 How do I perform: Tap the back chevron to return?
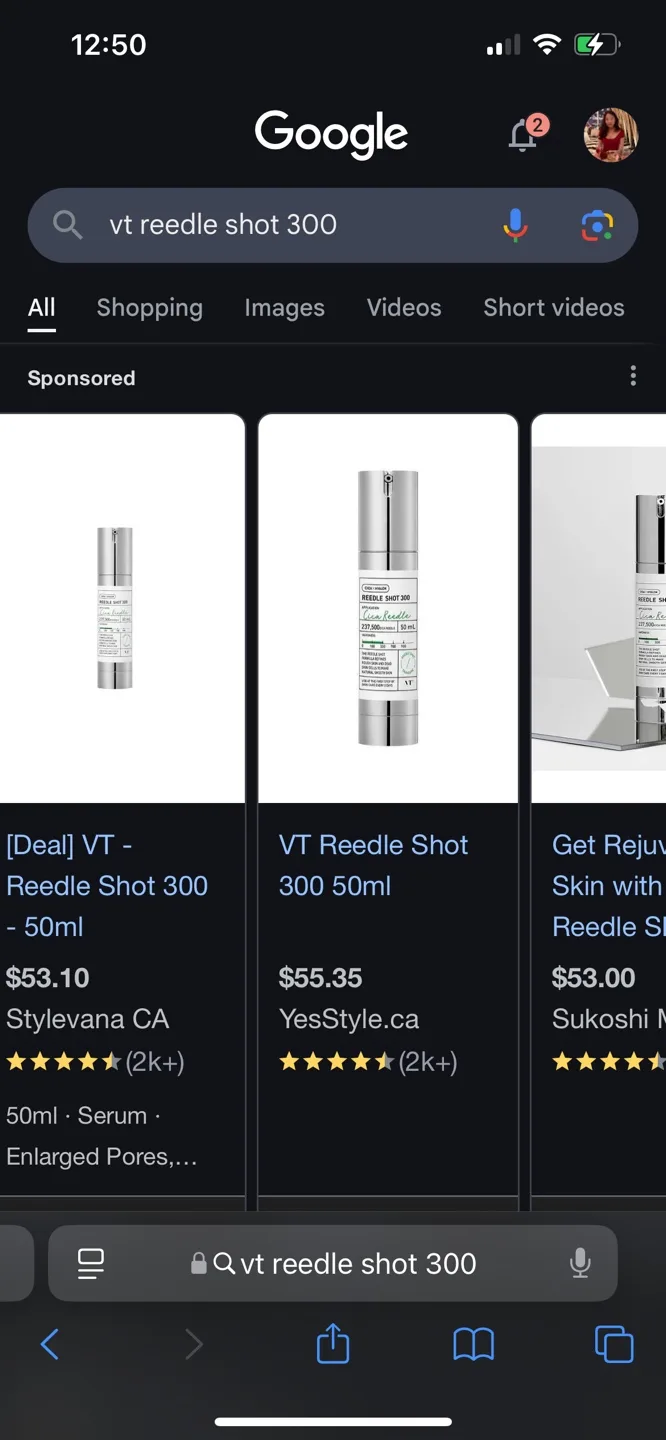tap(51, 1345)
